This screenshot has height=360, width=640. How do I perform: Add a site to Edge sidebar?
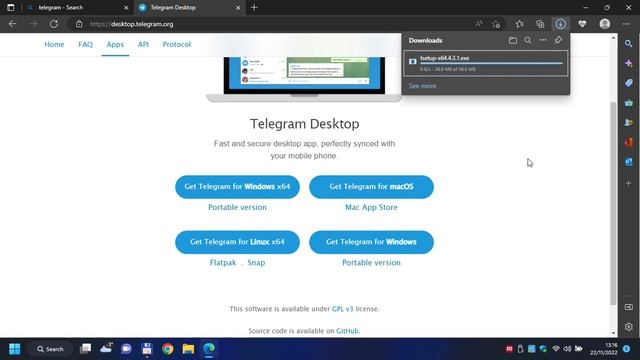629,183
